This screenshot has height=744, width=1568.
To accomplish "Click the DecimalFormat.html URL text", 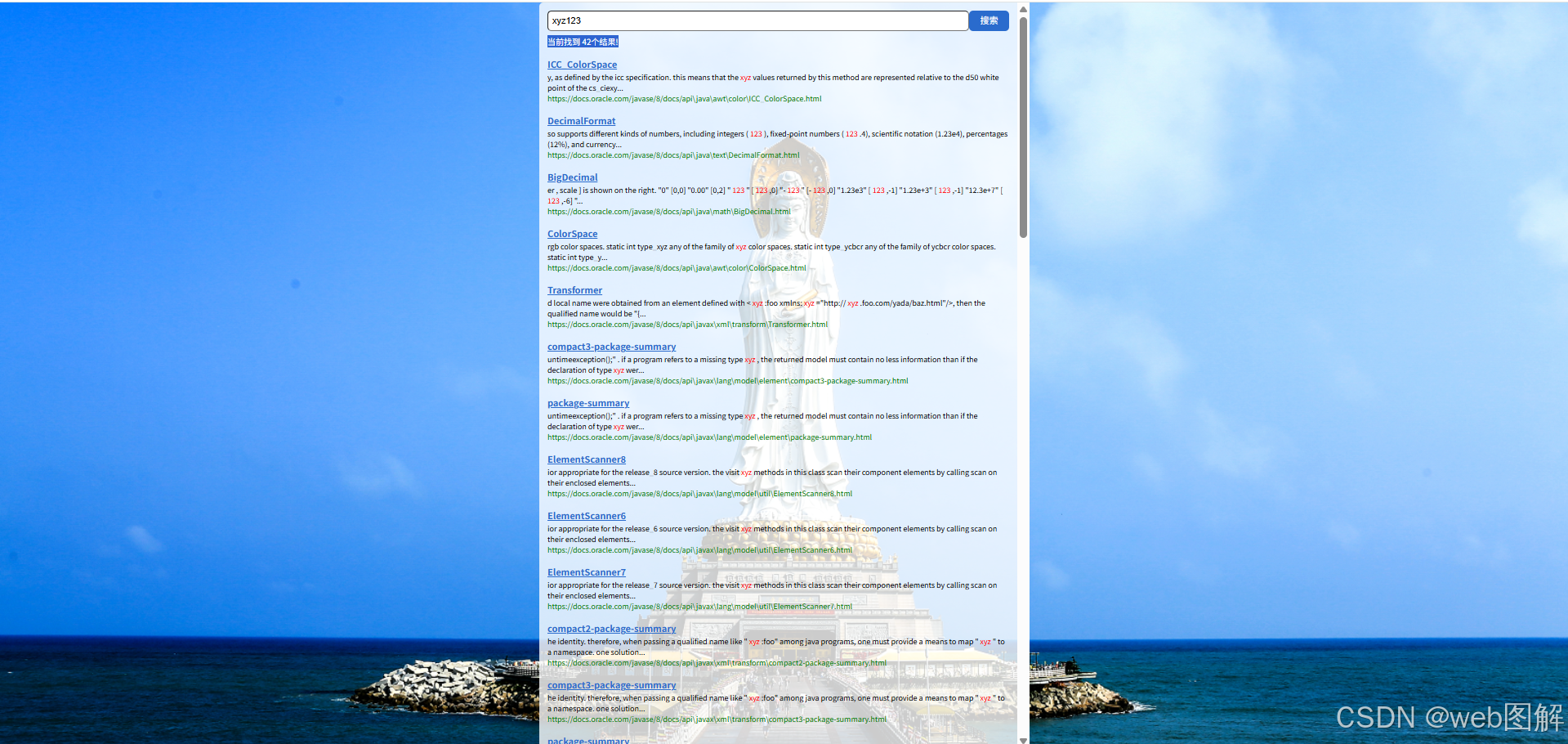I will 673,155.
